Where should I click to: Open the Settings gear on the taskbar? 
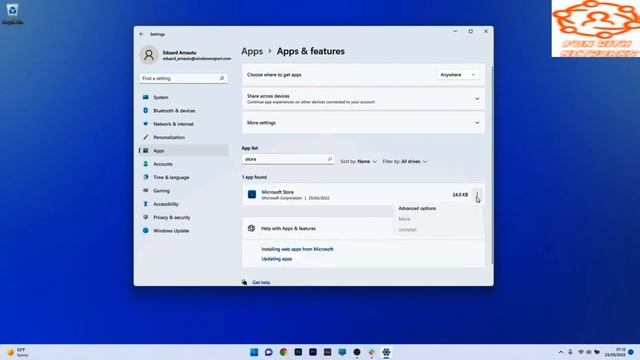386,352
